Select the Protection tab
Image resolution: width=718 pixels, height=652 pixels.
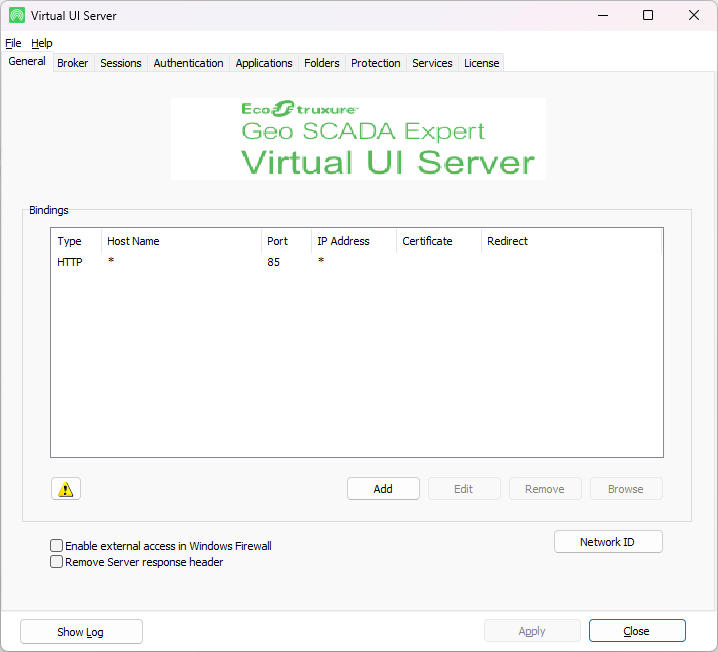point(375,63)
